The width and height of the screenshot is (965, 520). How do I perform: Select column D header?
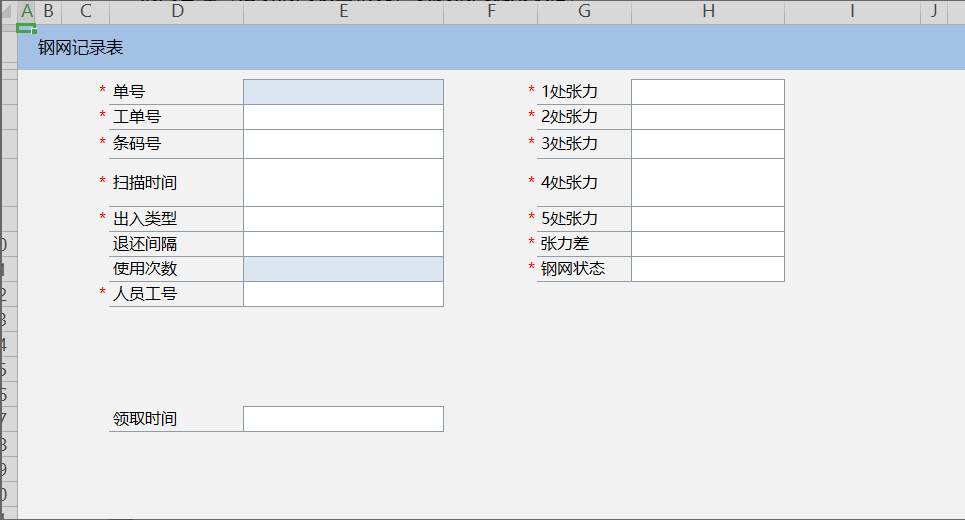coord(176,12)
